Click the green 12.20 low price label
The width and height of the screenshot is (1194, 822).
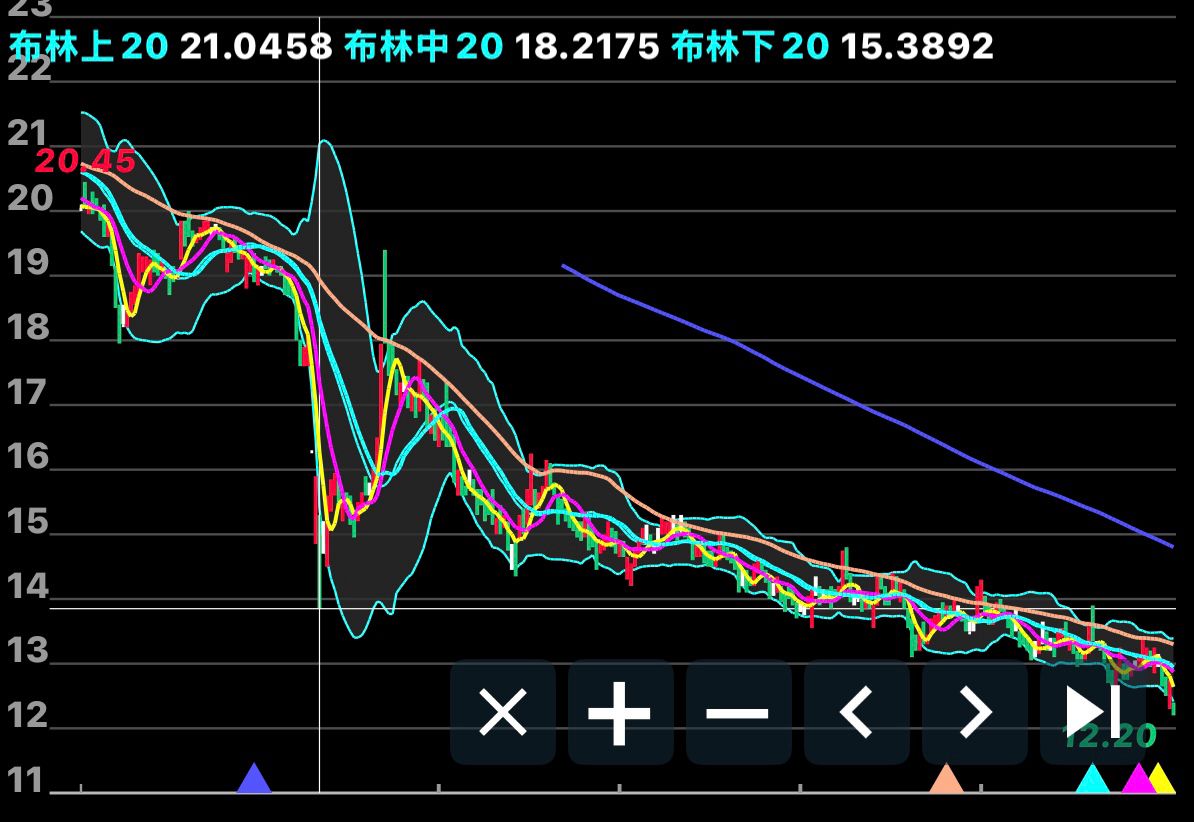[1109, 737]
